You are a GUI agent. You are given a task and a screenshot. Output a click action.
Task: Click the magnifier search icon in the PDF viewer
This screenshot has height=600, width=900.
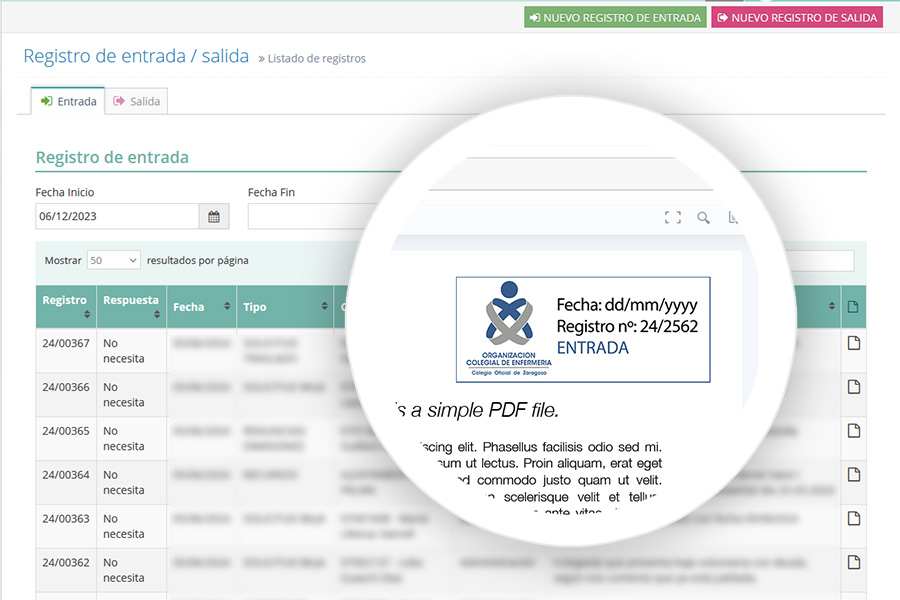(703, 218)
